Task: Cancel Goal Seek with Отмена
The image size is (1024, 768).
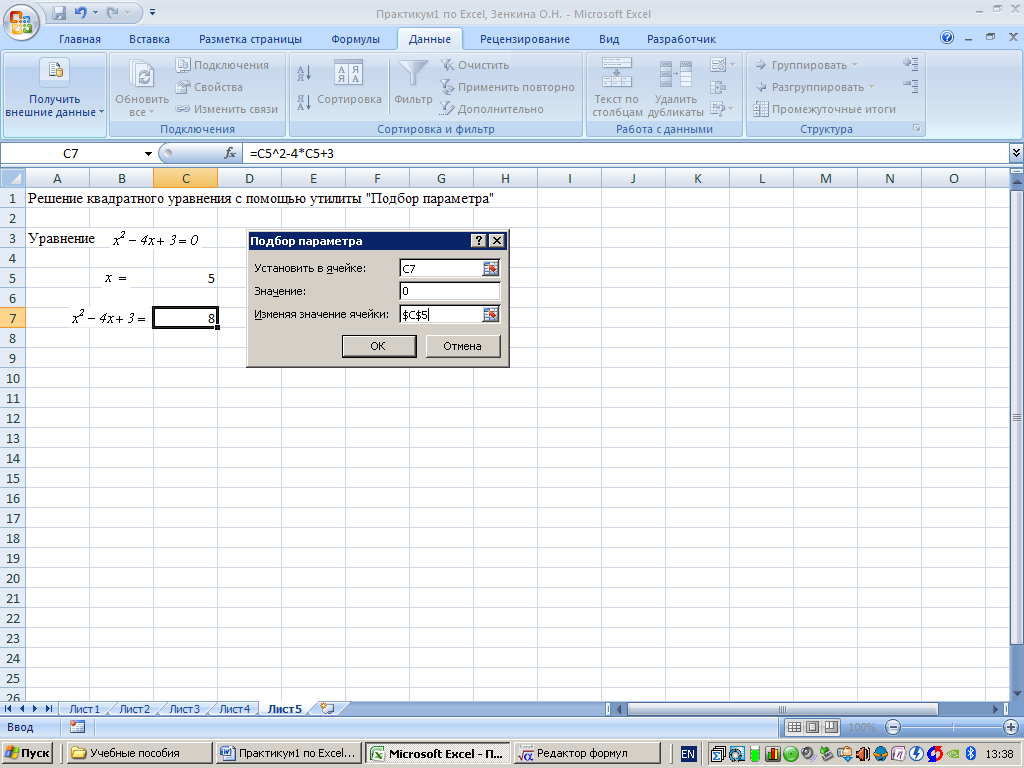Action: pos(462,346)
